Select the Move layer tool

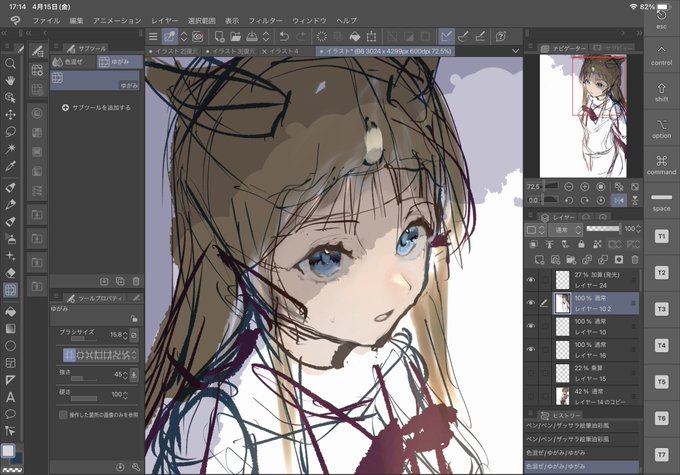point(10,115)
